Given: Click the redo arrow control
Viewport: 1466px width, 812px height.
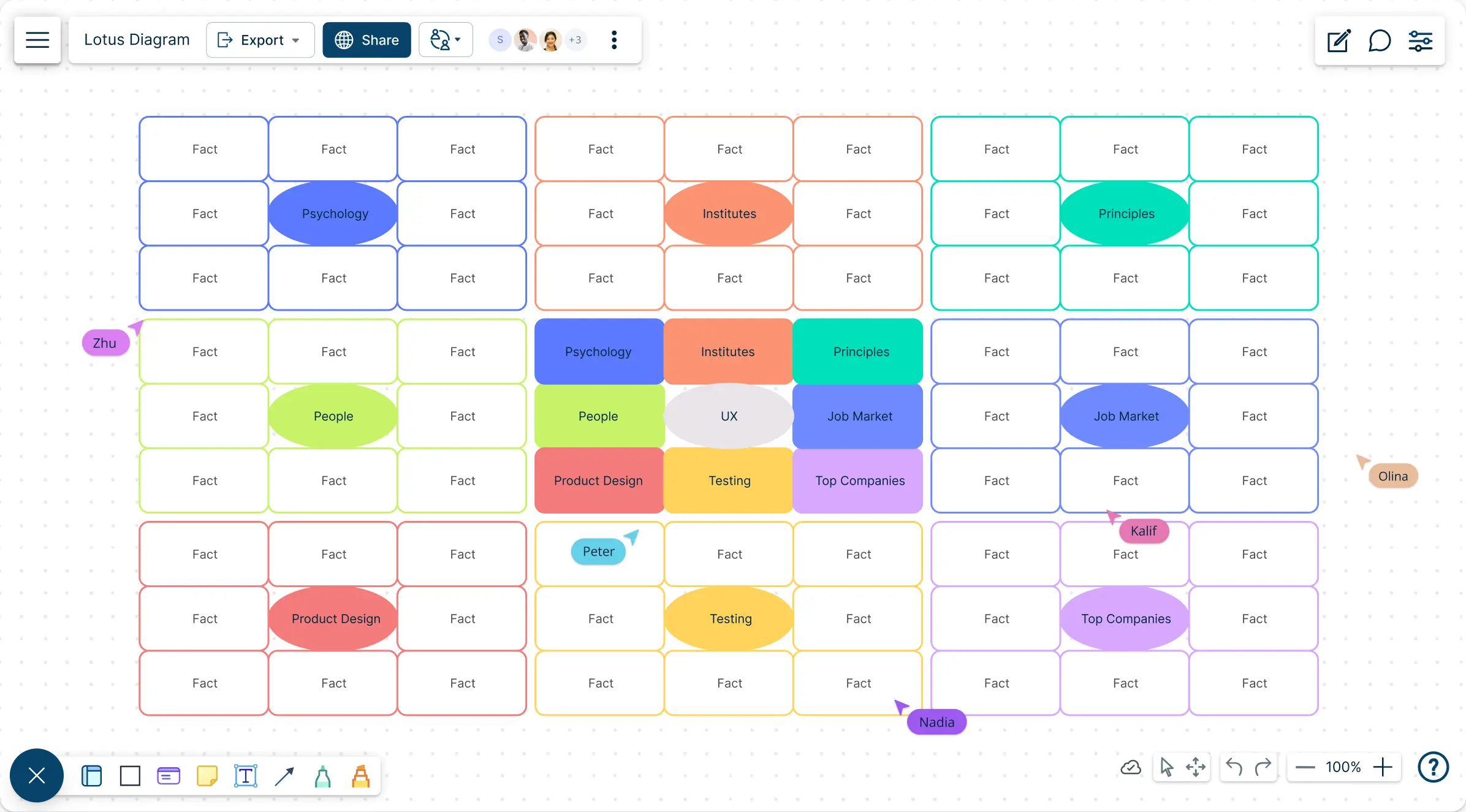Looking at the screenshot, I should (x=1263, y=766).
